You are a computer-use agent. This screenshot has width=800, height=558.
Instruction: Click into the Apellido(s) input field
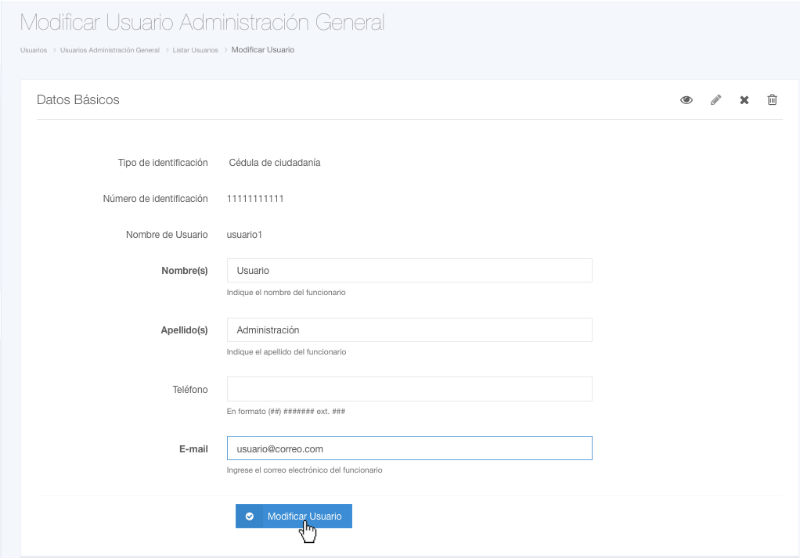tap(409, 330)
